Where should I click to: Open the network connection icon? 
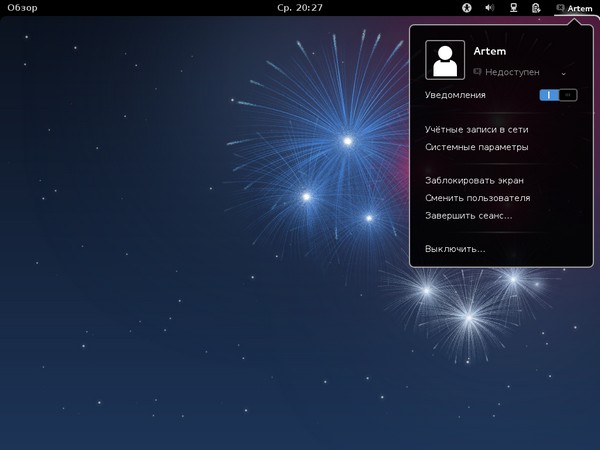click(x=514, y=8)
